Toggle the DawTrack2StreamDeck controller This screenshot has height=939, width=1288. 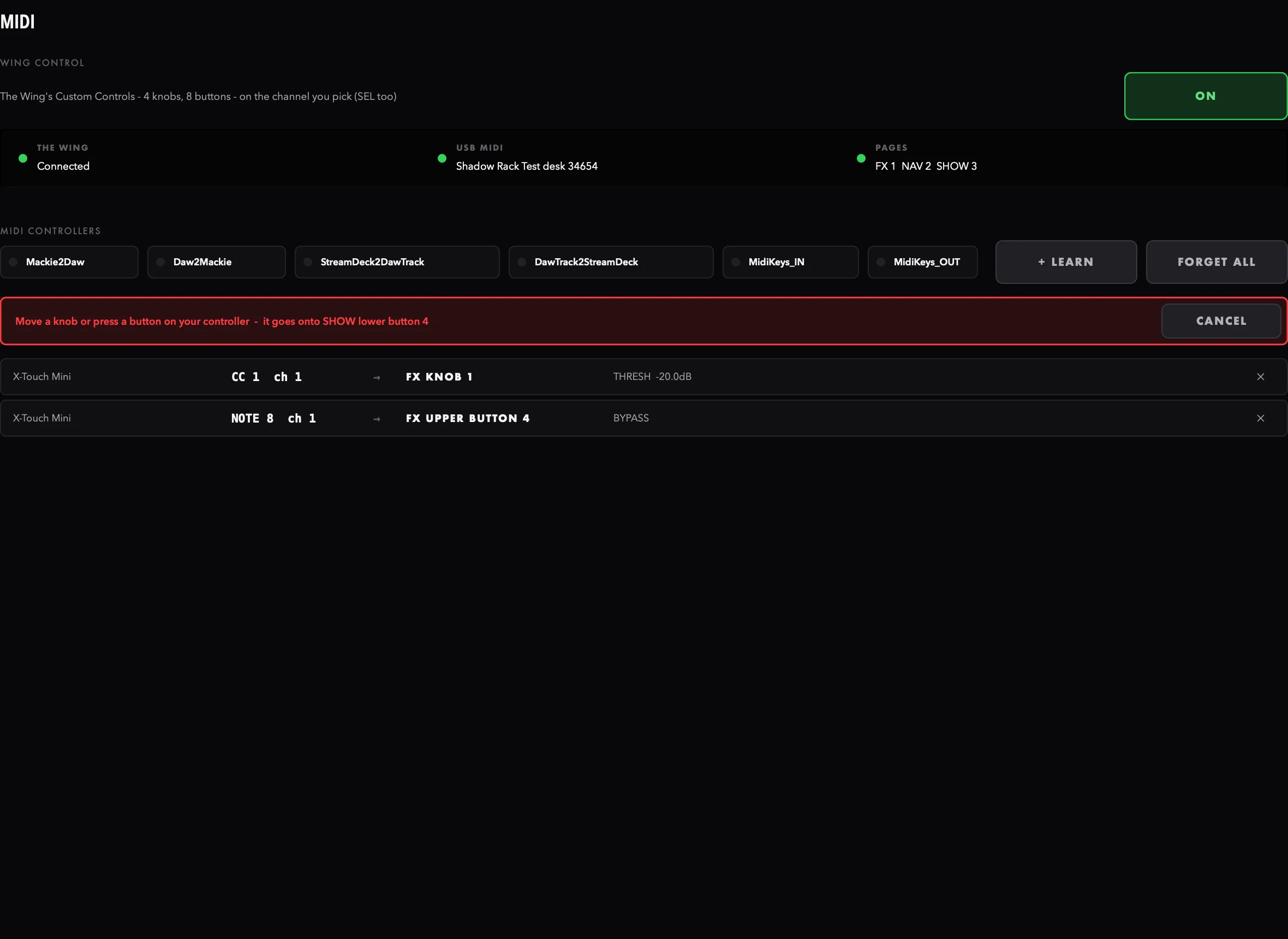tap(611, 262)
